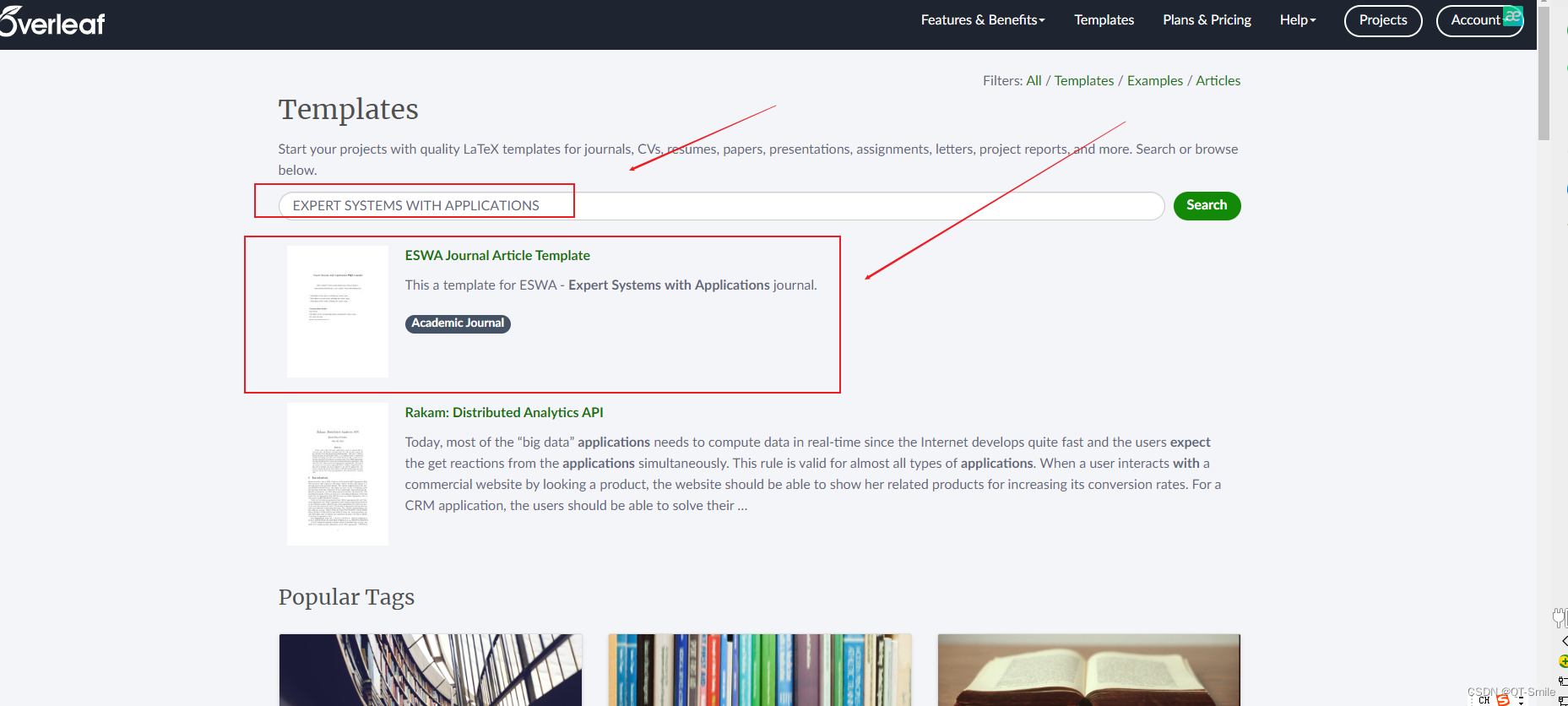This screenshot has height=706, width=1568.
Task: Open Rakam article preview thumbnail
Action: click(x=338, y=474)
